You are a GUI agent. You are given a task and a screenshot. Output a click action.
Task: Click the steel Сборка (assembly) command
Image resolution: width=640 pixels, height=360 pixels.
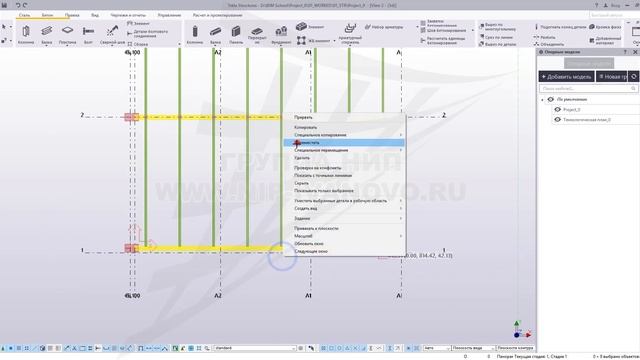click(x=138, y=44)
